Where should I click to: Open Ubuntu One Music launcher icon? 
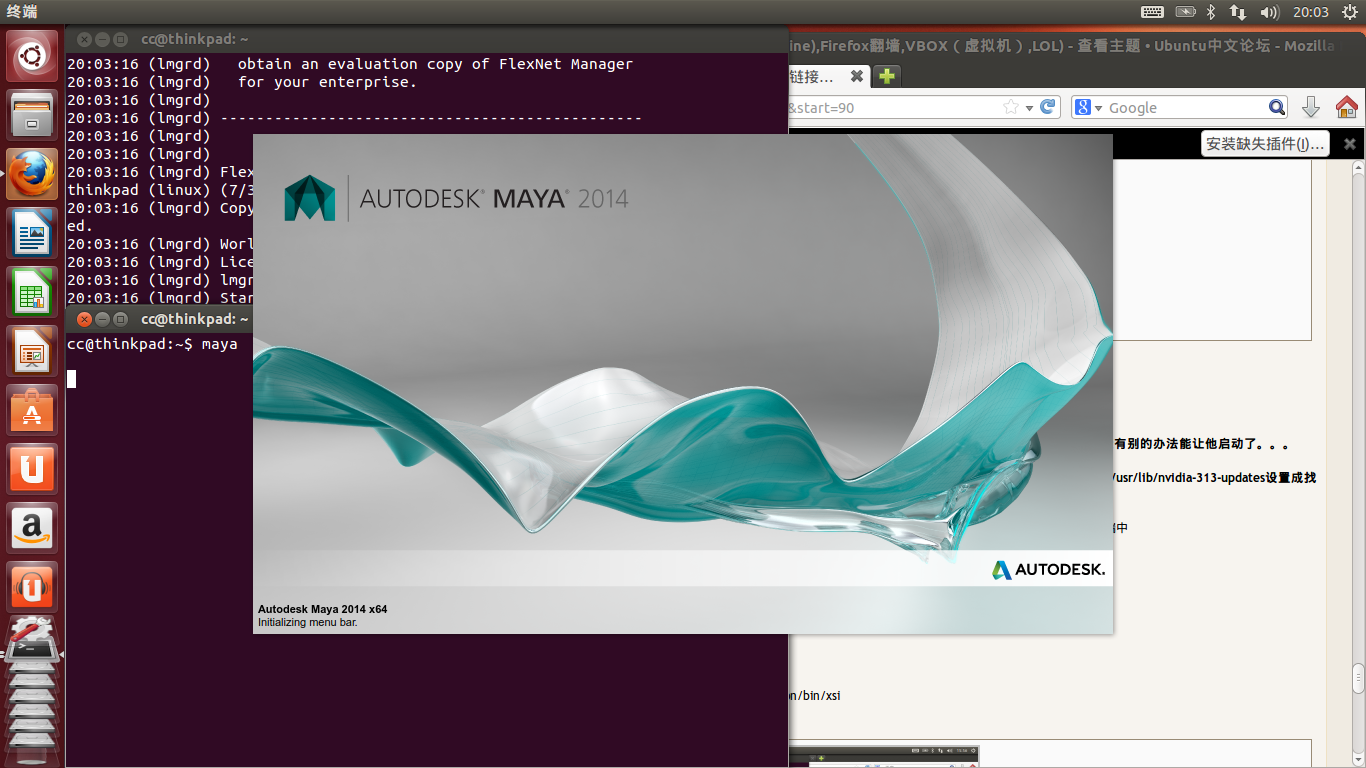(x=32, y=586)
